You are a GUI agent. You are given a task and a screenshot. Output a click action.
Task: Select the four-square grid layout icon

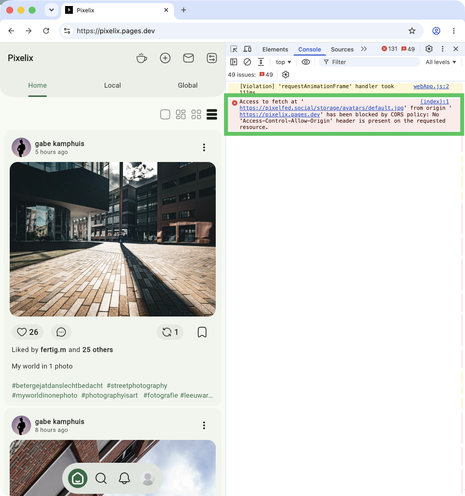pyautogui.click(x=196, y=114)
